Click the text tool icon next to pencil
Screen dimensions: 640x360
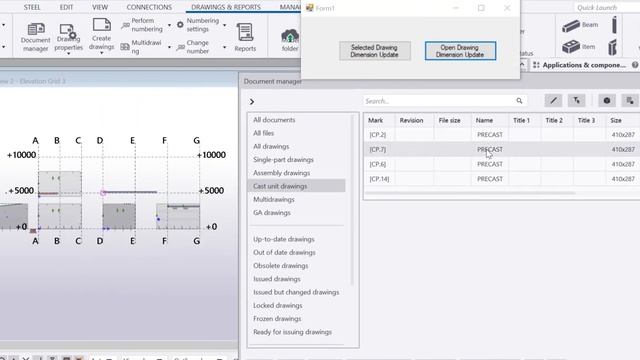point(576,100)
